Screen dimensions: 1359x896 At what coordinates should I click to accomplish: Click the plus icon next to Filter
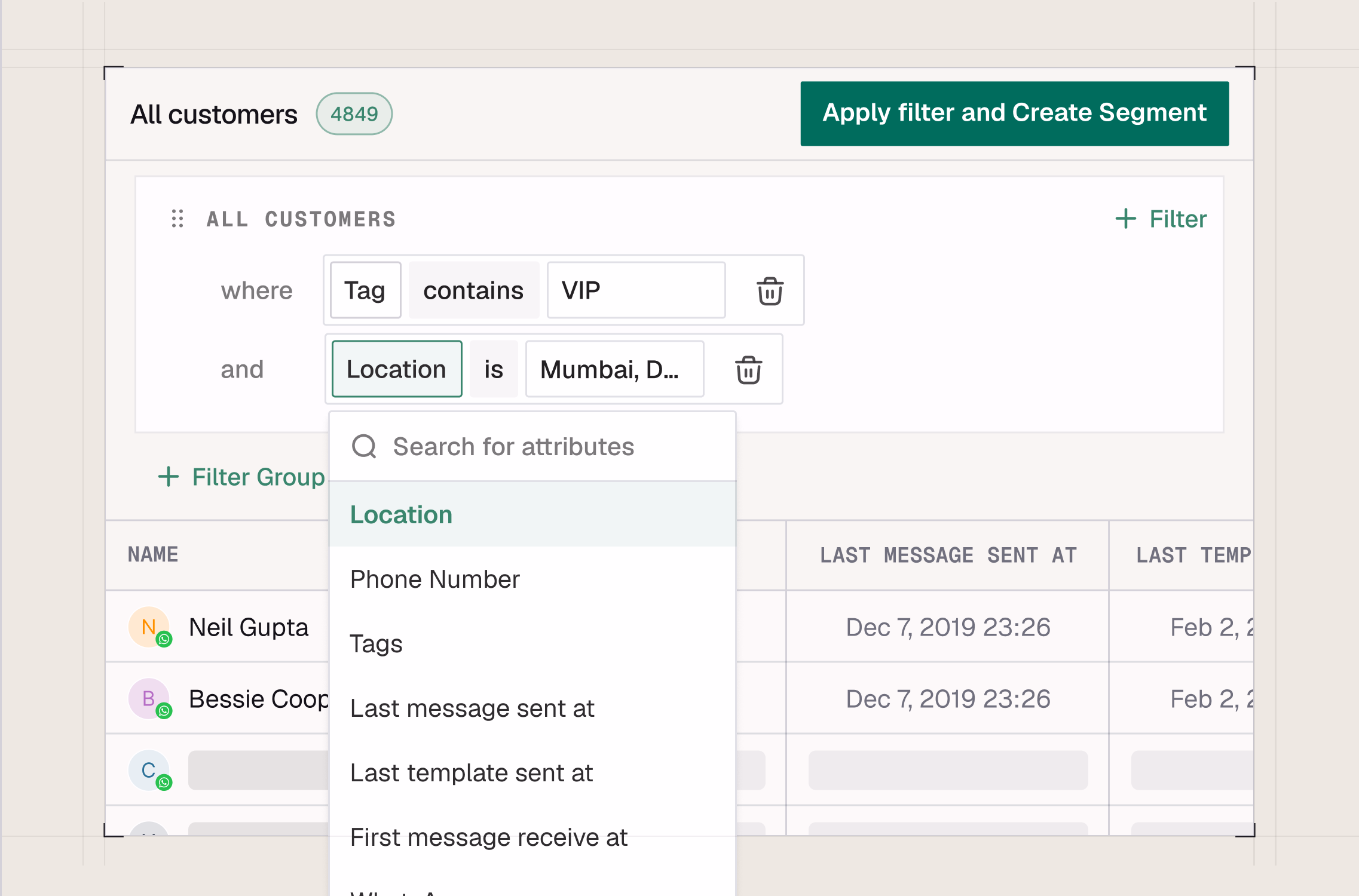1125,219
